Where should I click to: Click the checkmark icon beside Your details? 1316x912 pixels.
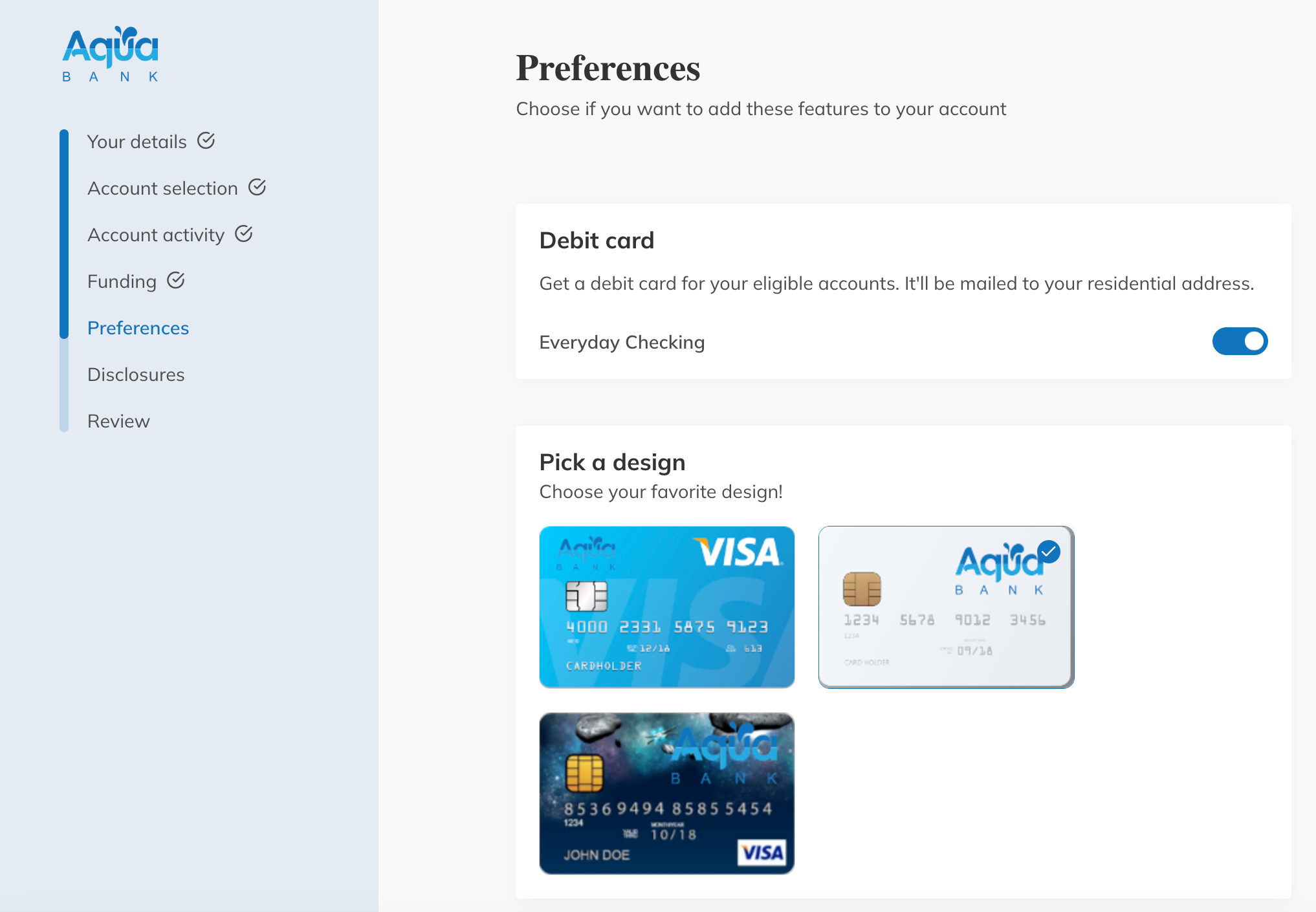206,140
